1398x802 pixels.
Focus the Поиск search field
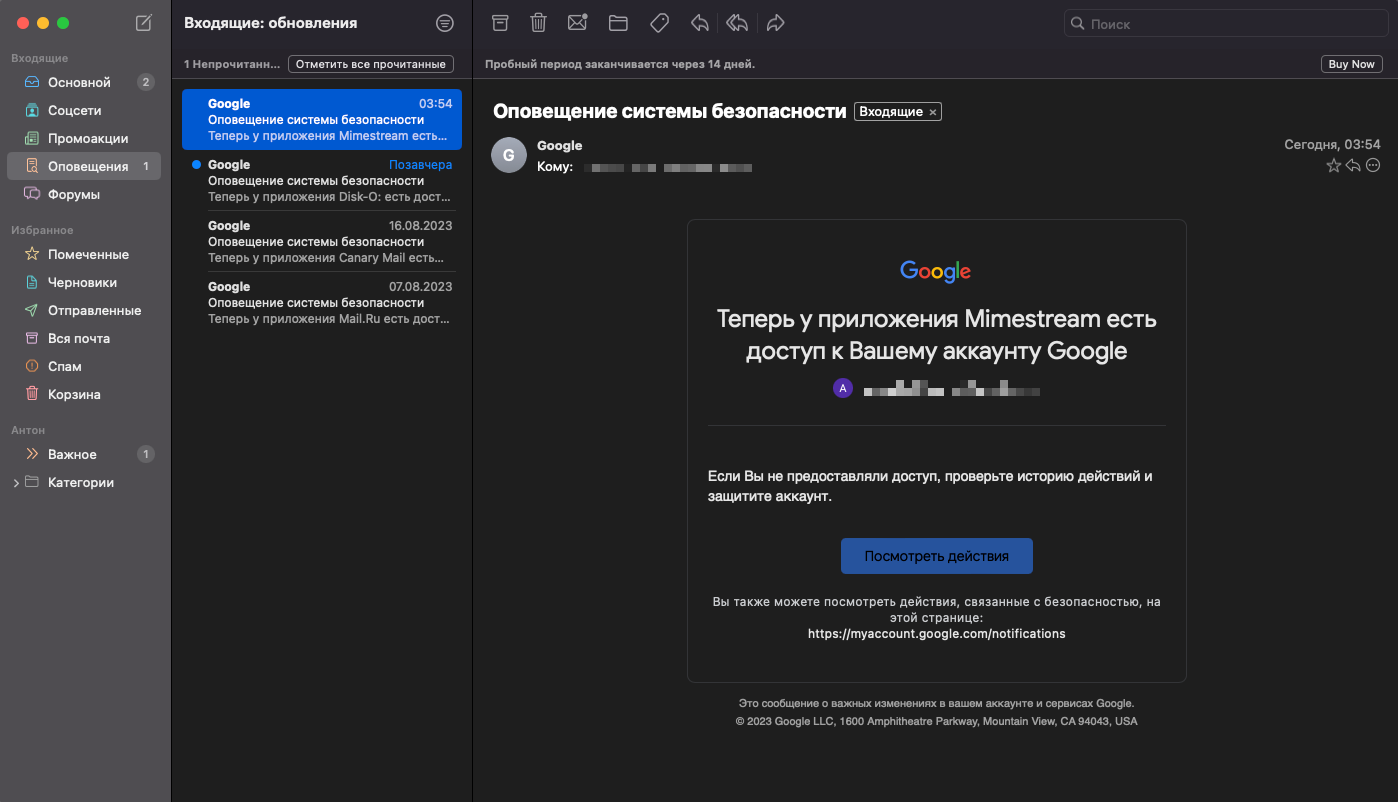[1225, 23]
